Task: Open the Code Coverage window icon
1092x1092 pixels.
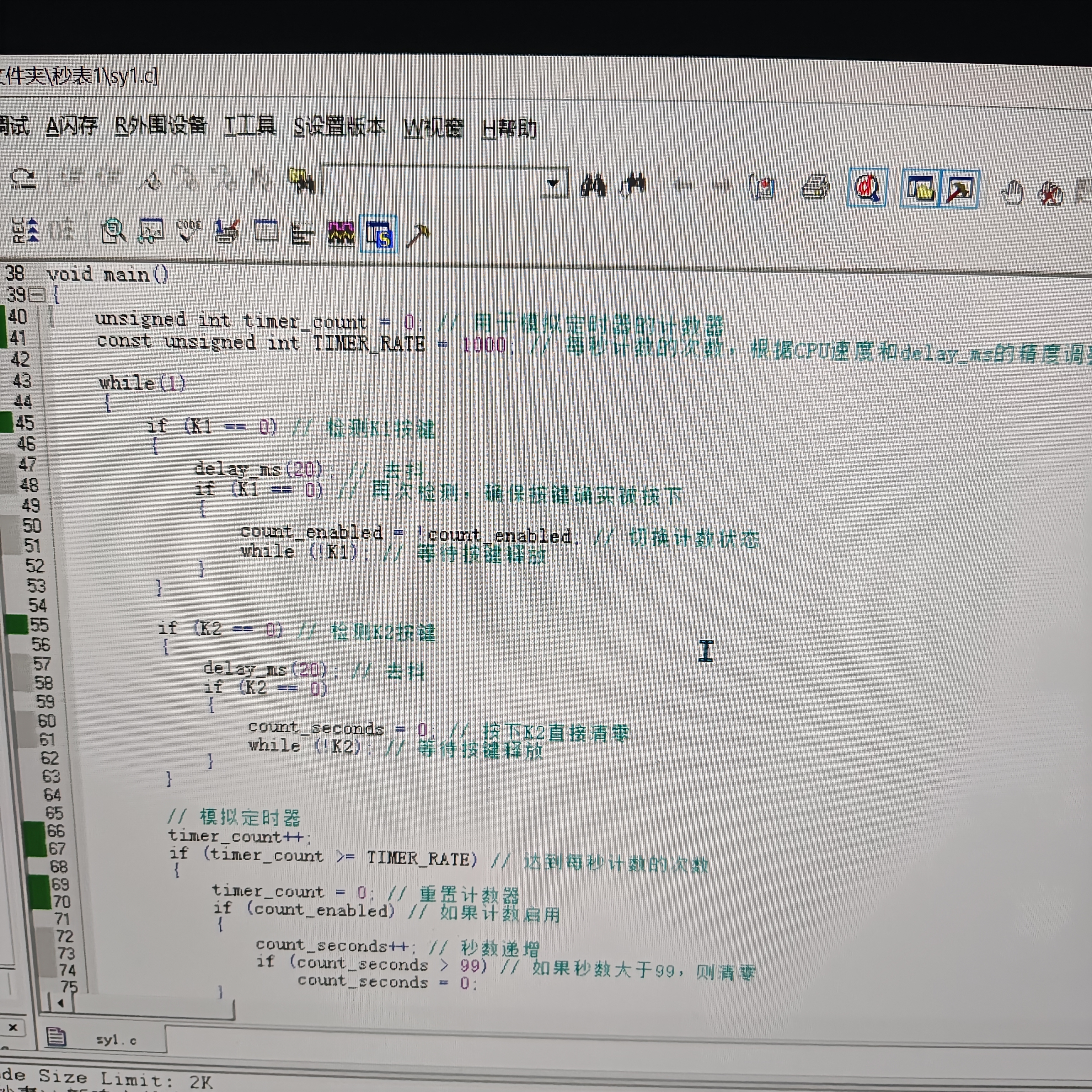Action: pyautogui.click(x=189, y=231)
